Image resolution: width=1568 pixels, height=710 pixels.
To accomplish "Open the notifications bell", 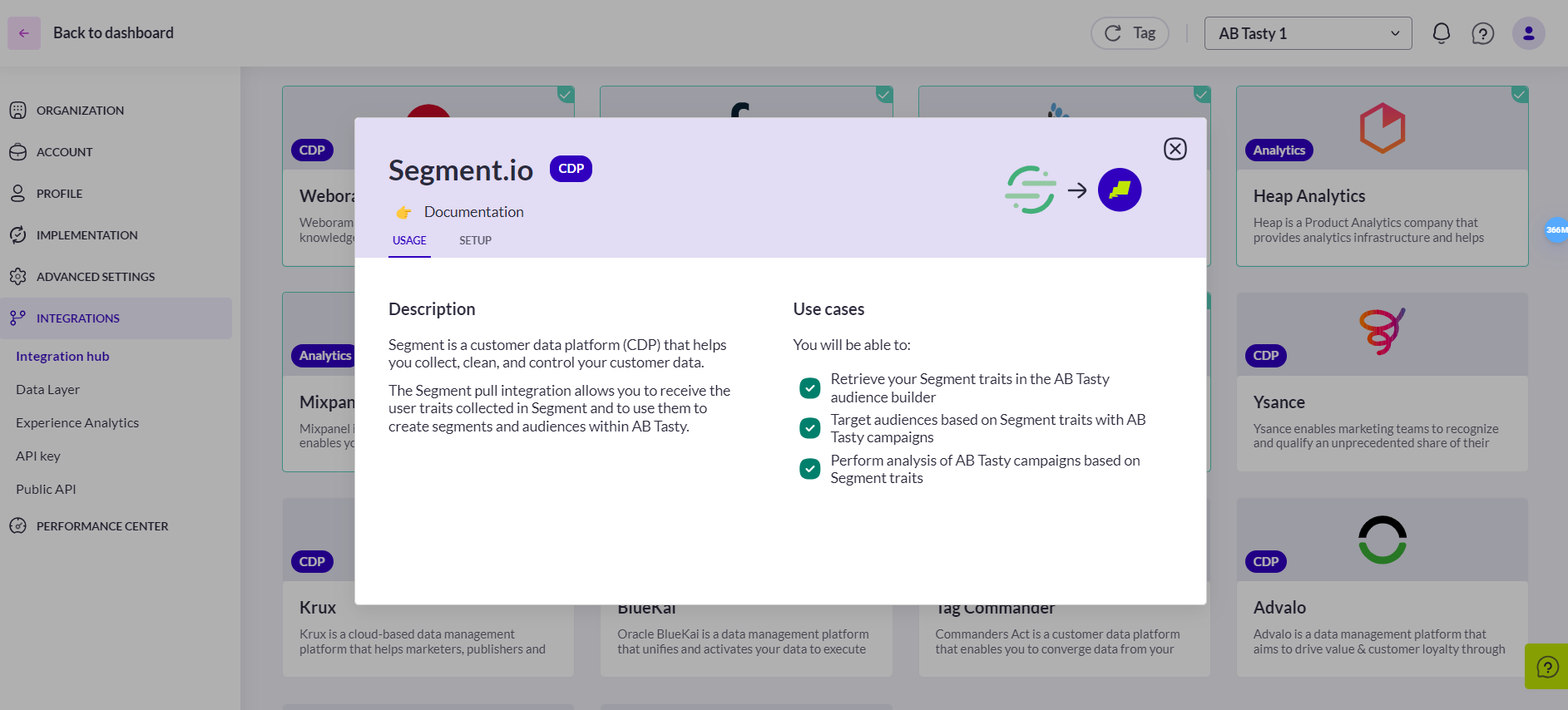I will 1442,33.
